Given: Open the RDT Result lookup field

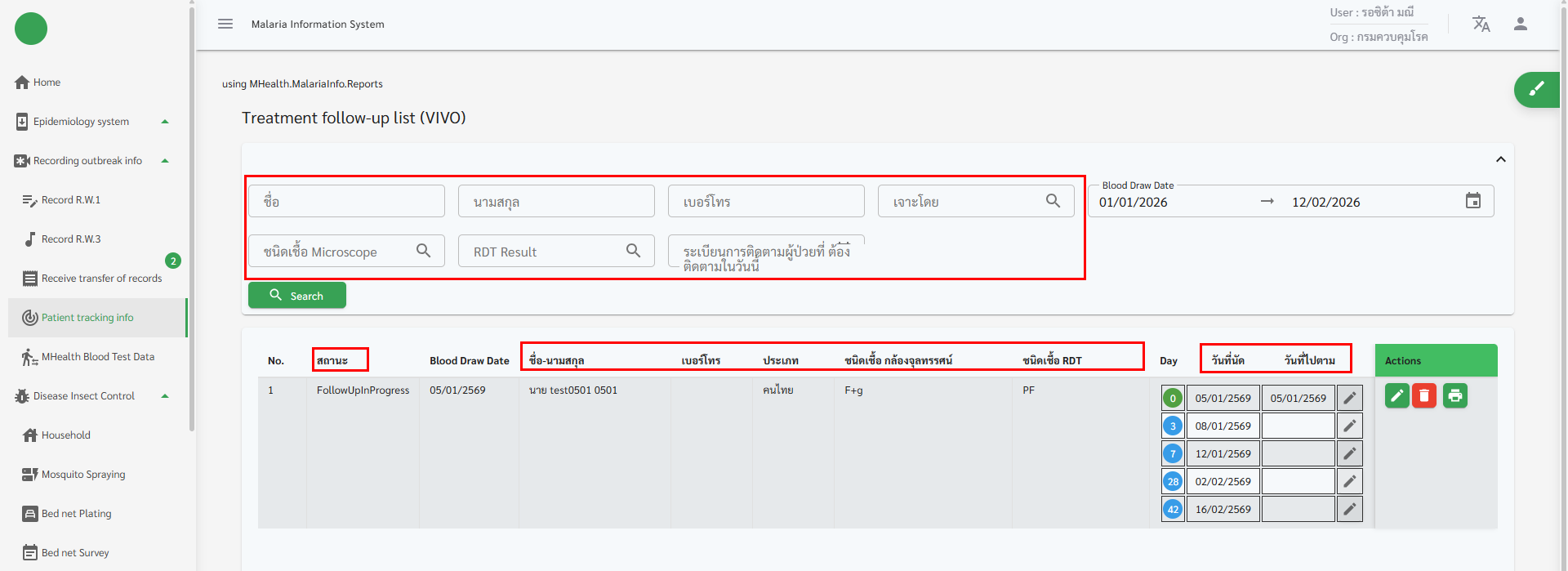Looking at the screenshot, I should [x=556, y=252].
